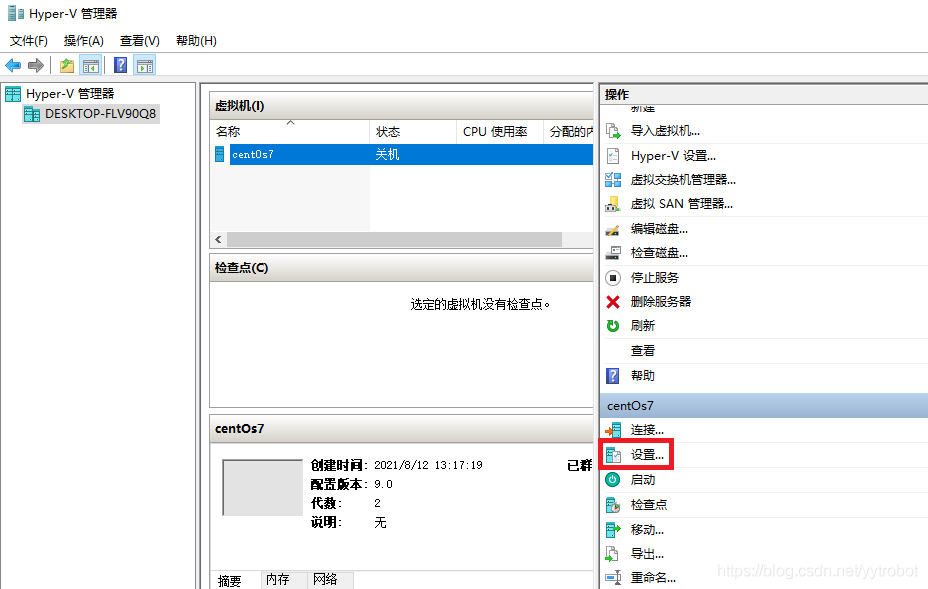
Task: Click the 连接 icon
Action: tap(613, 430)
